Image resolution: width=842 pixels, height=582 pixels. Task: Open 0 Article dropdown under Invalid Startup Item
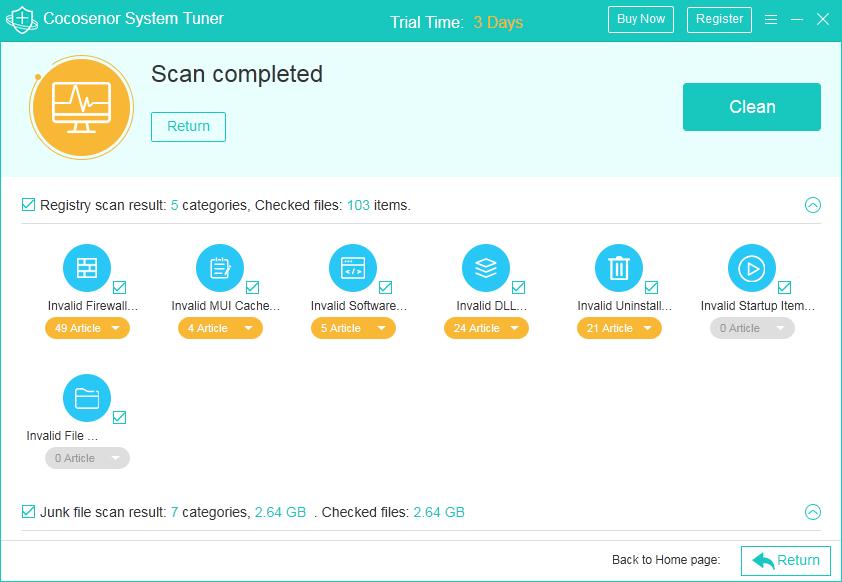(x=752, y=328)
